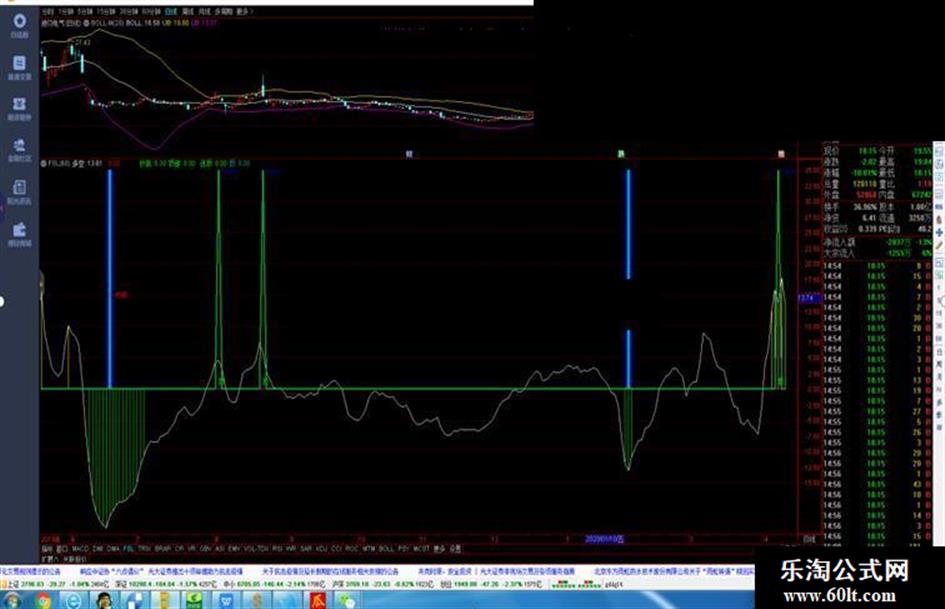Click the 上证 index quote in status bar
945x609 pixels.
pyautogui.click(x=56, y=584)
